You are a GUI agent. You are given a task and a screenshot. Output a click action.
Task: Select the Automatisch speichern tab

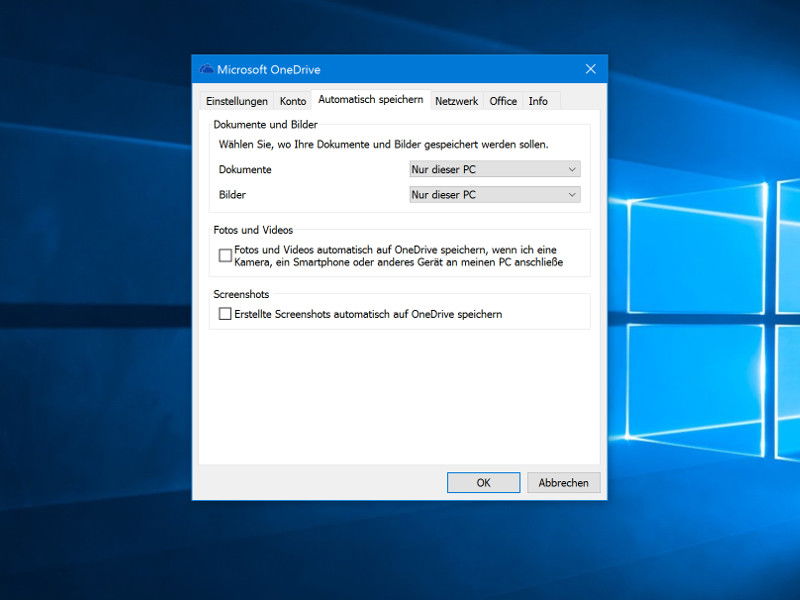370,99
